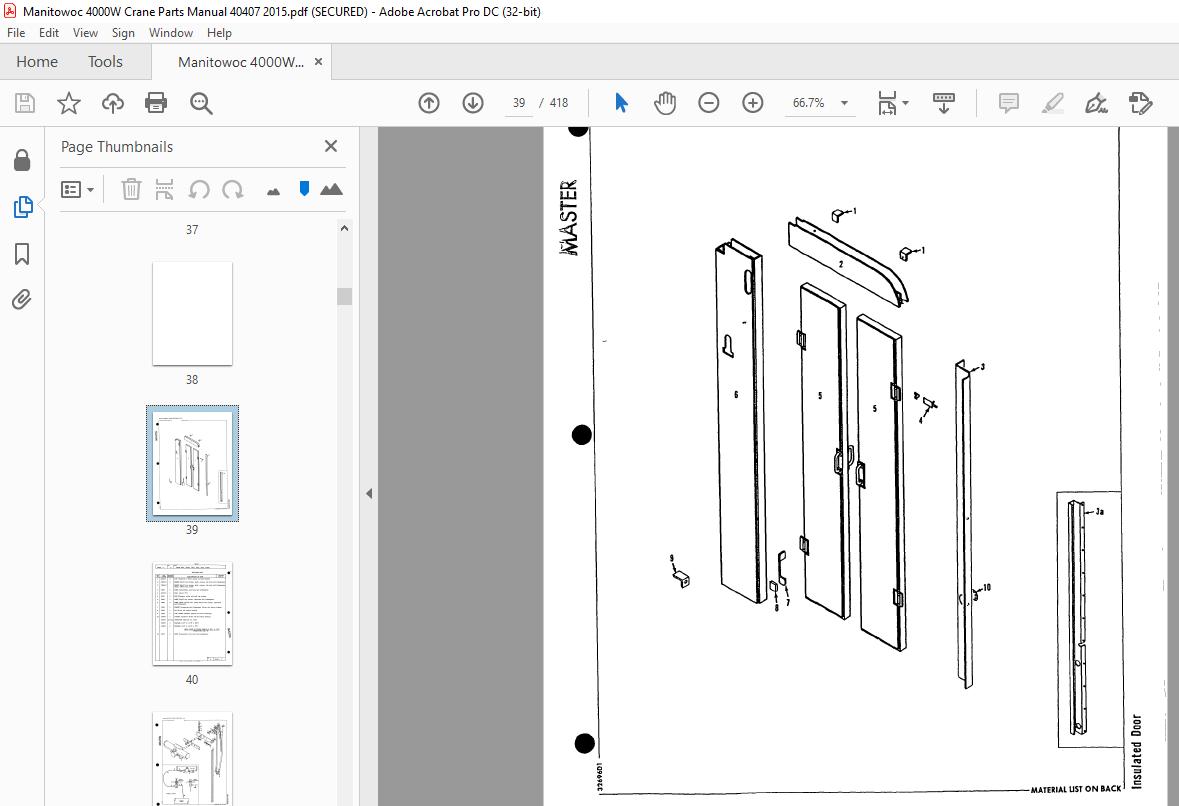The image size is (1179, 806).
Task: Bookmark file with the star icon
Action: tap(68, 103)
